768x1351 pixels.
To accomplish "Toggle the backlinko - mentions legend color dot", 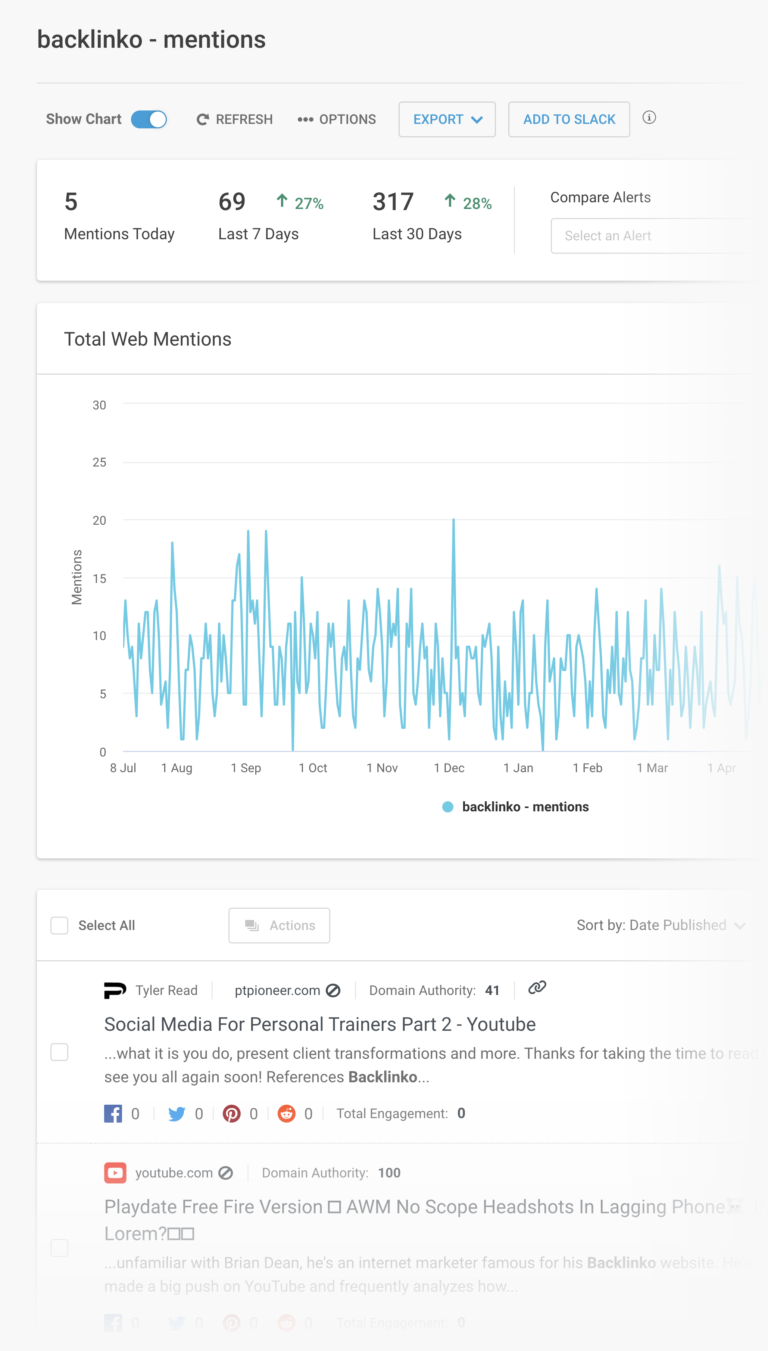I will coord(448,807).
